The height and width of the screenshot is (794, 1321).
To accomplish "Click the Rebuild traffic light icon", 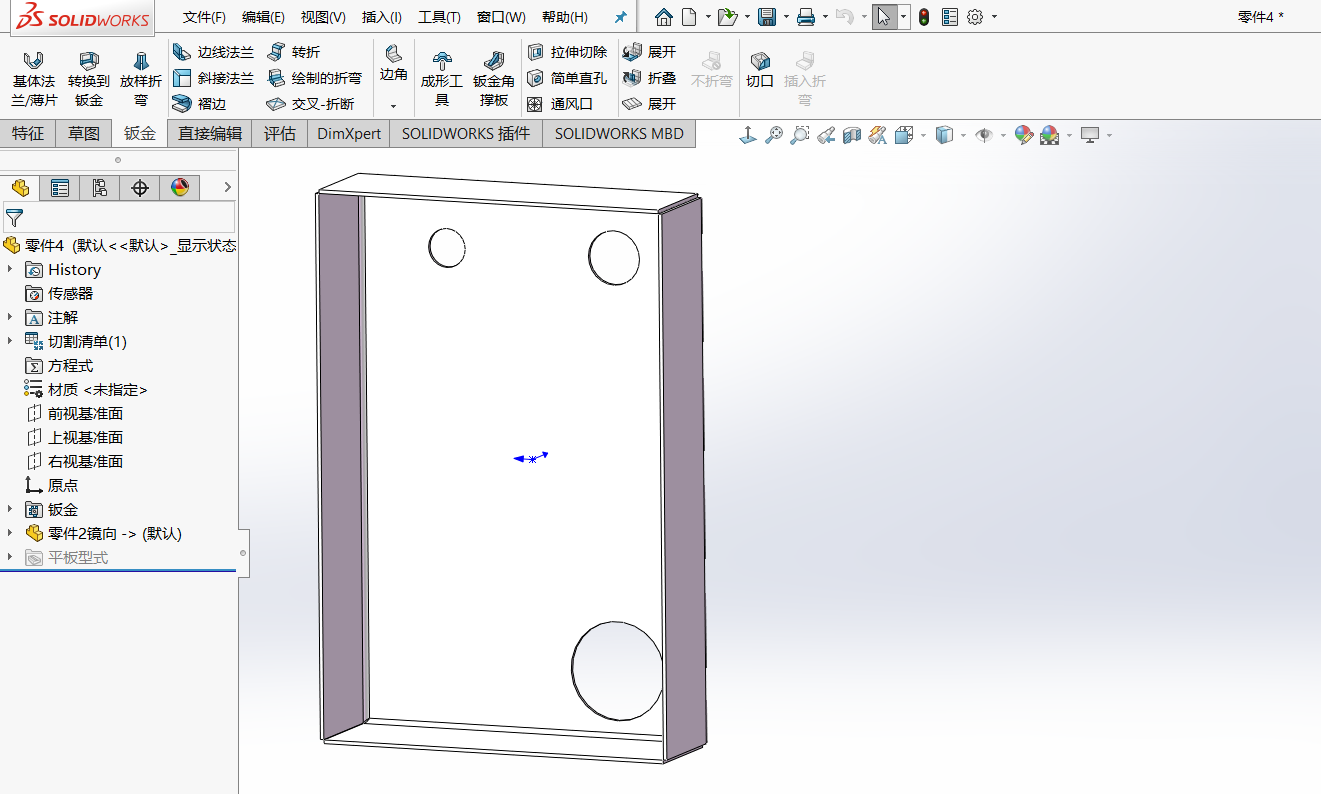I will [x=924, y=17].
